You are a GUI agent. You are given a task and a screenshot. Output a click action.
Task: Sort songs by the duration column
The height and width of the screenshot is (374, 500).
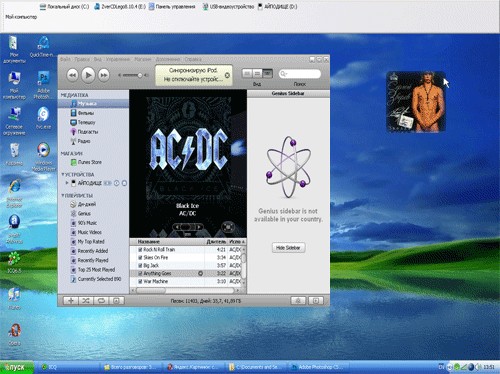pos(216,241)
